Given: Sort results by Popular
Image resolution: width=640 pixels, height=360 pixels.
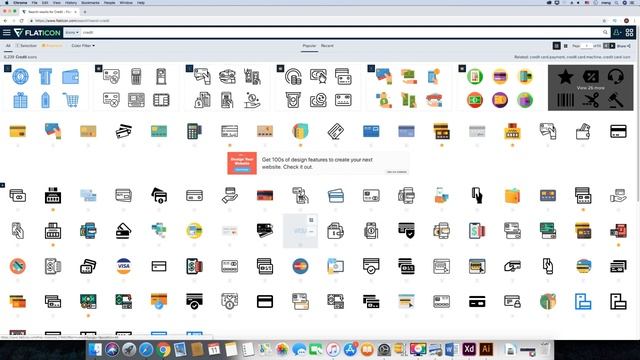Looking at the screenshot, I should [309, 46].
